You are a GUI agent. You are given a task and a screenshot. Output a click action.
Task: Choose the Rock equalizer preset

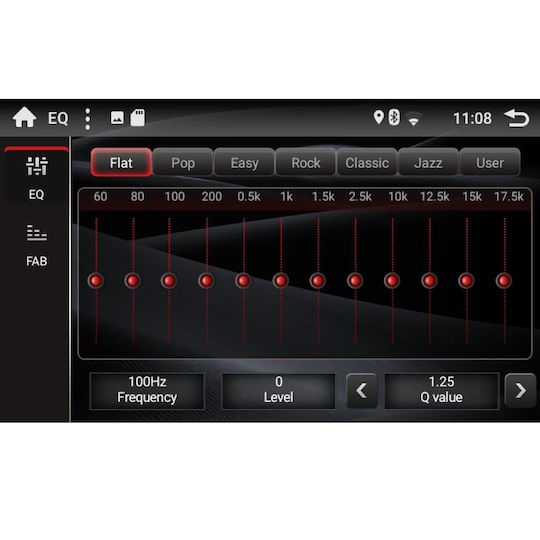[305, 163]
